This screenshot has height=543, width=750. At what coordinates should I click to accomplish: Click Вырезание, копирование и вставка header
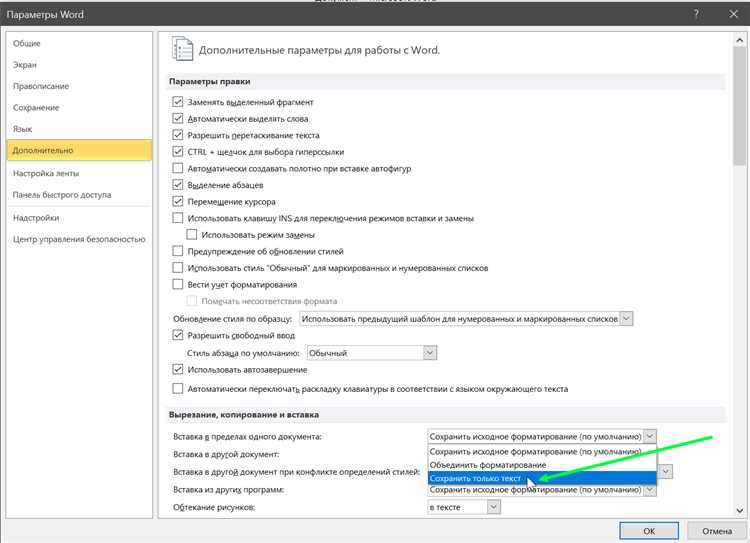[x=244, y=415]
